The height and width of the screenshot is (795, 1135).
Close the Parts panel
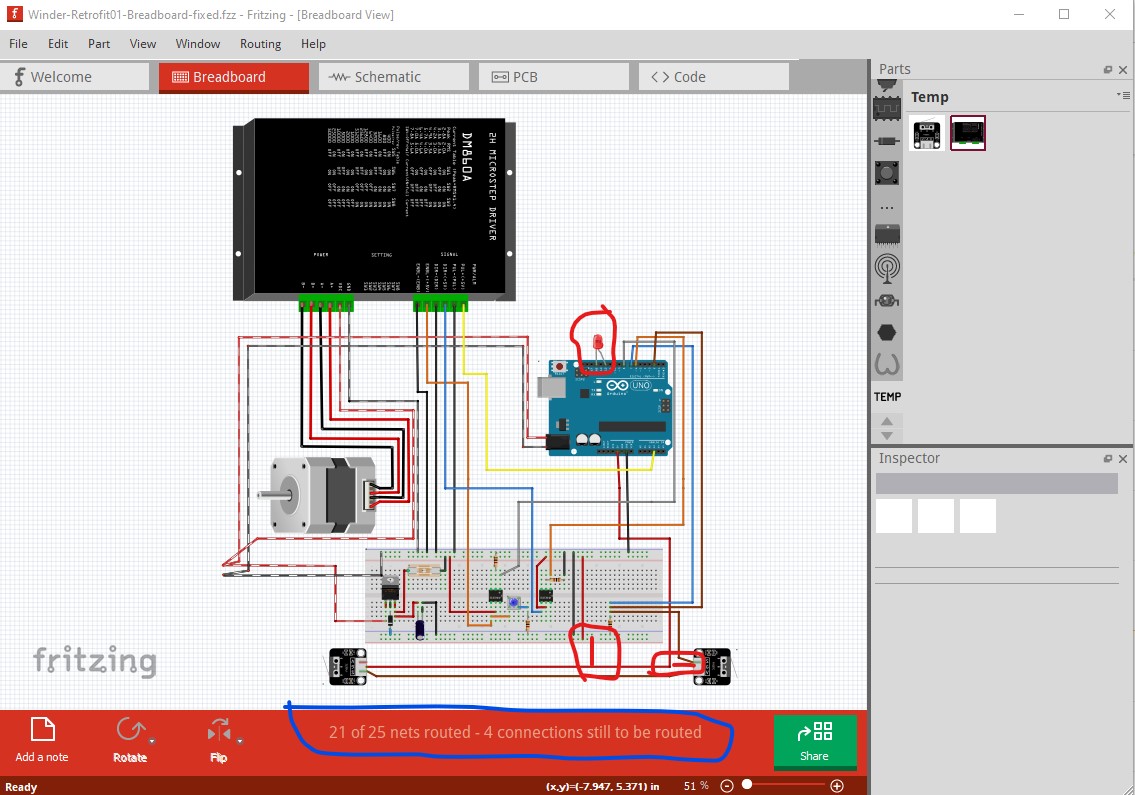click(1123, 70)
